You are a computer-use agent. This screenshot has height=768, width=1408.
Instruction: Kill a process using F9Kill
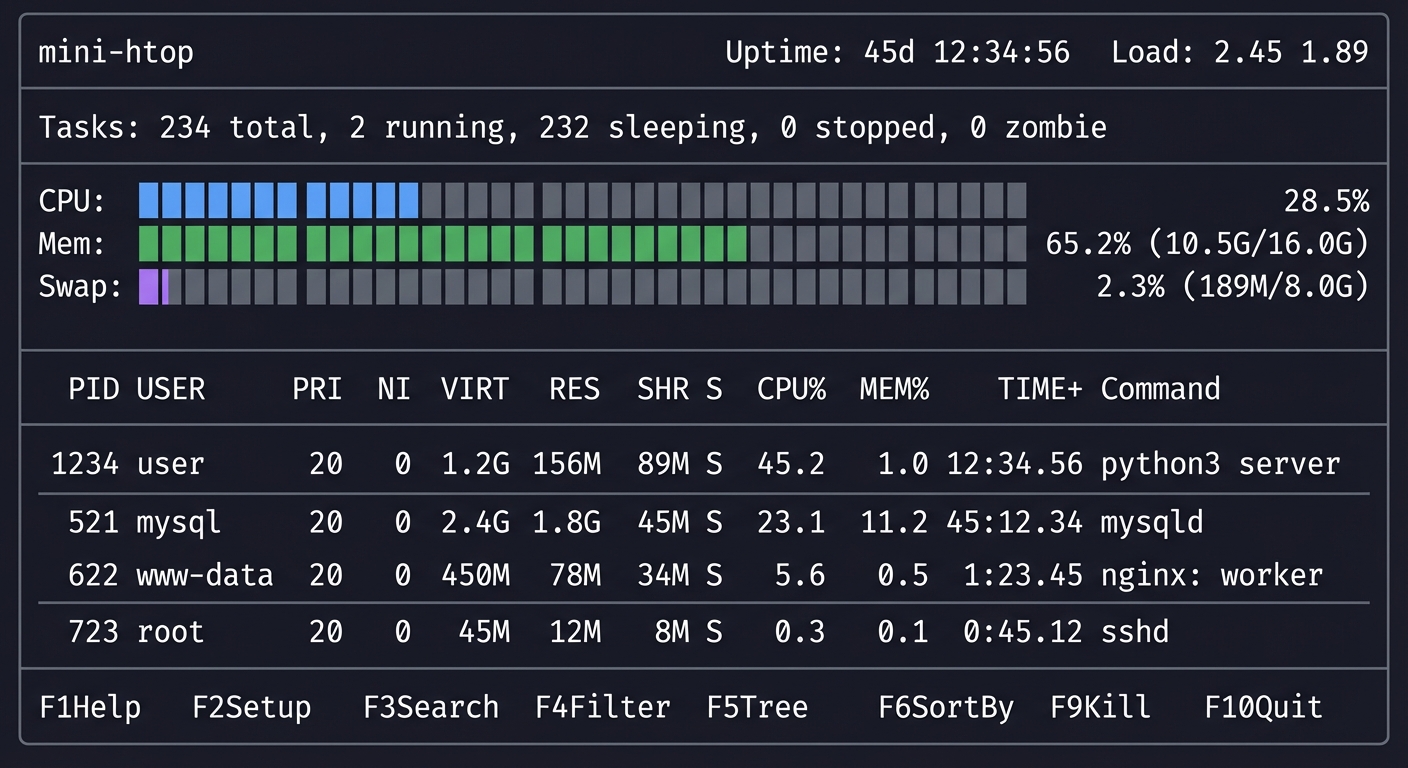tap(1098, 707)
